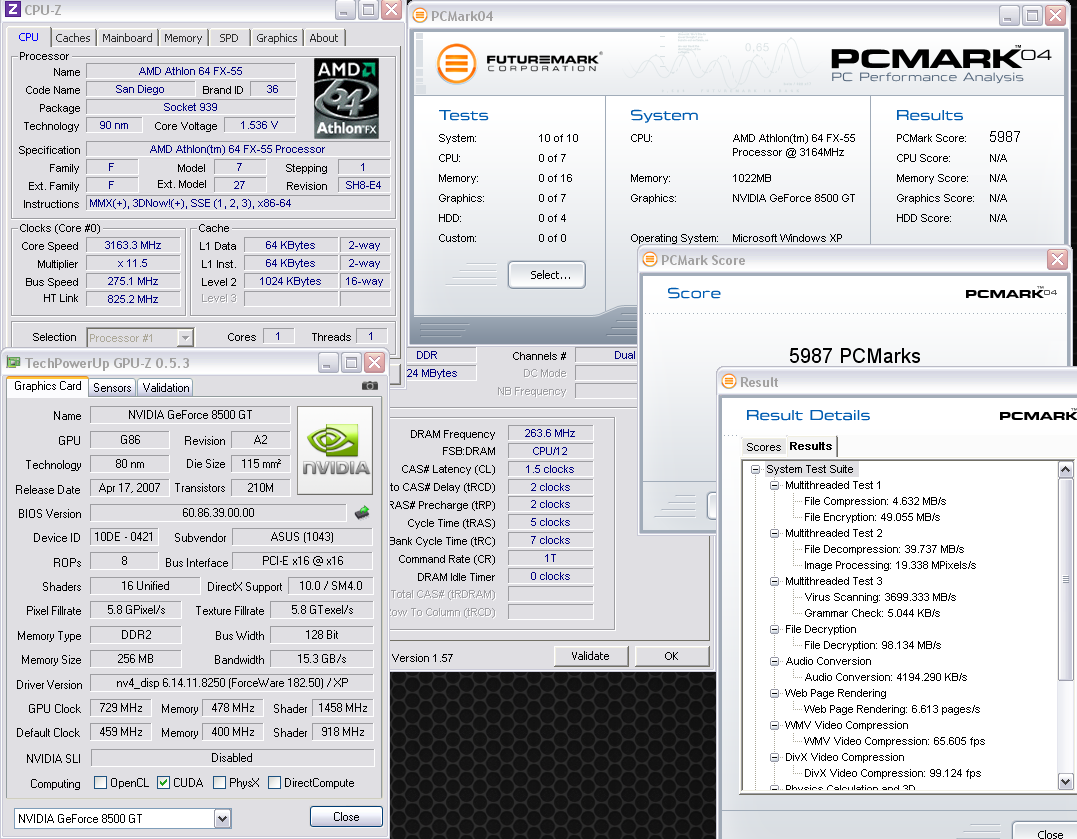Click the Close button in GPU-Z
This screenshot has height=839, width=1077.
coord(346,816)
